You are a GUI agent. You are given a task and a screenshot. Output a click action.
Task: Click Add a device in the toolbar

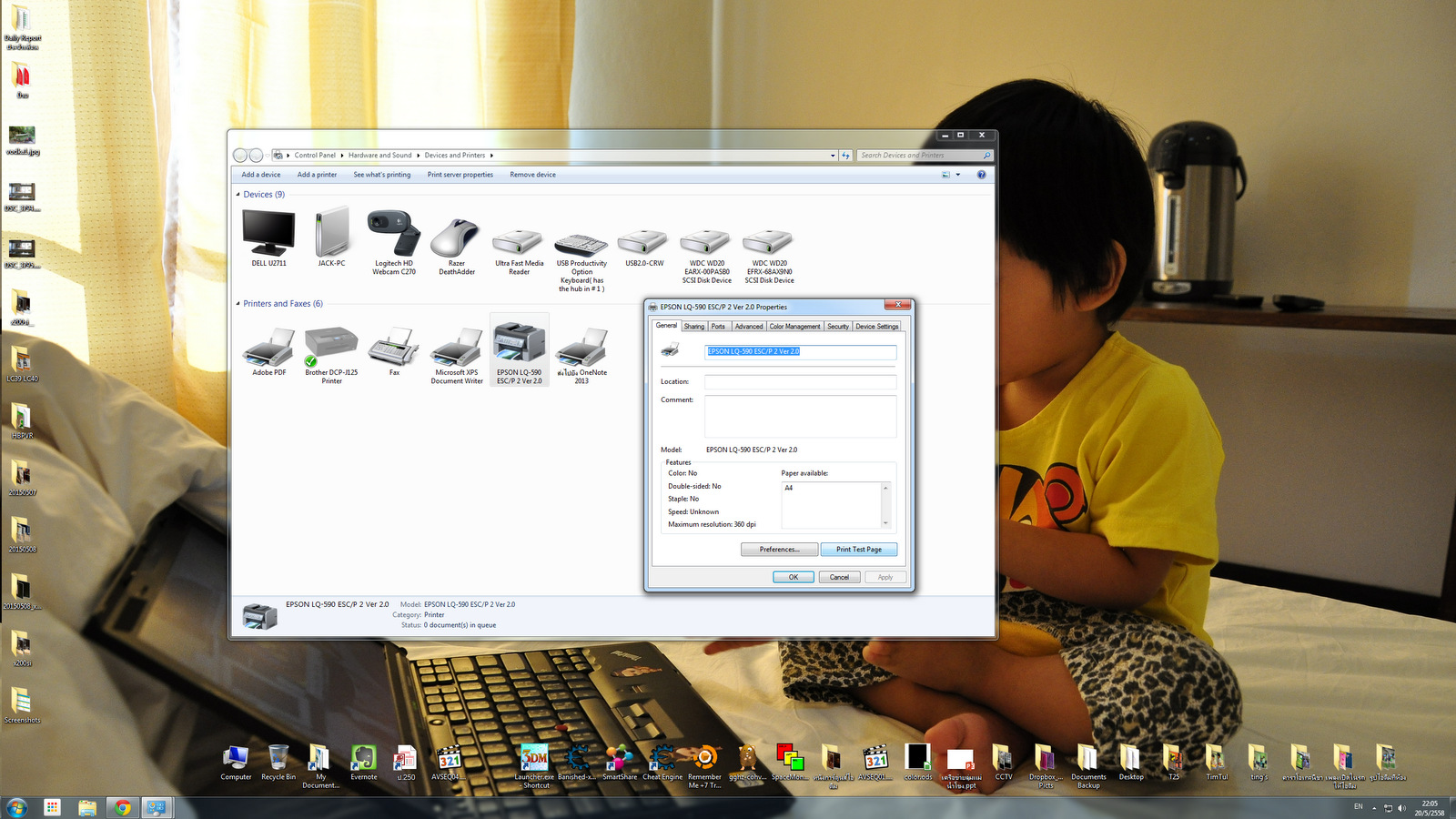[x=261, y=175]
